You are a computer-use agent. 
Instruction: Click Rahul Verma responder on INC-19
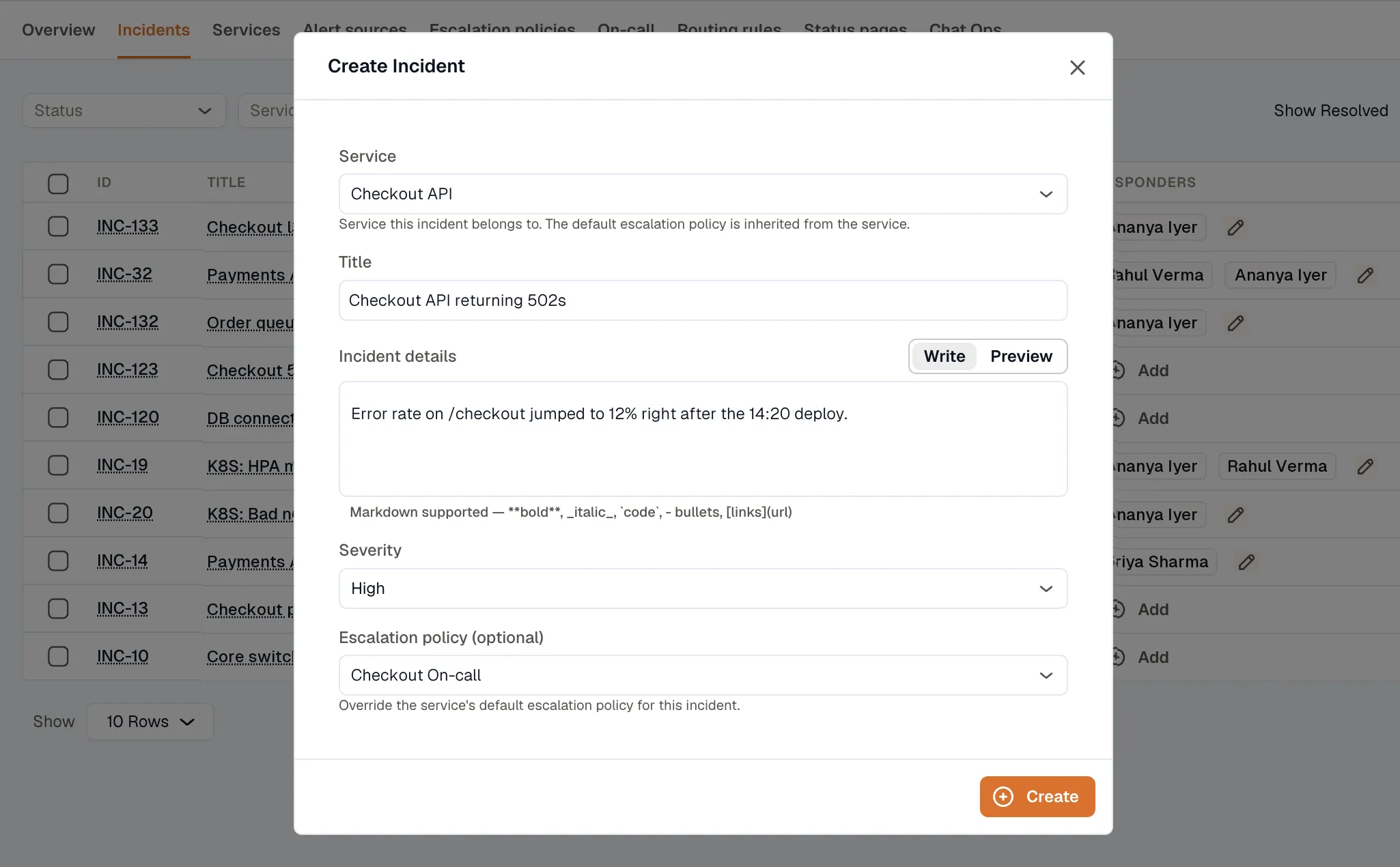[x=1276, y=466]
